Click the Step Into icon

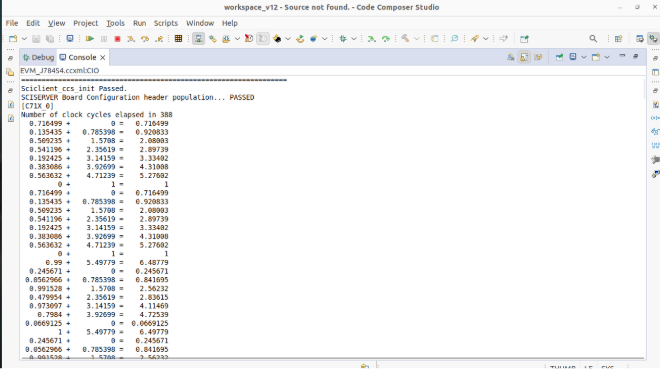[131, 39]
